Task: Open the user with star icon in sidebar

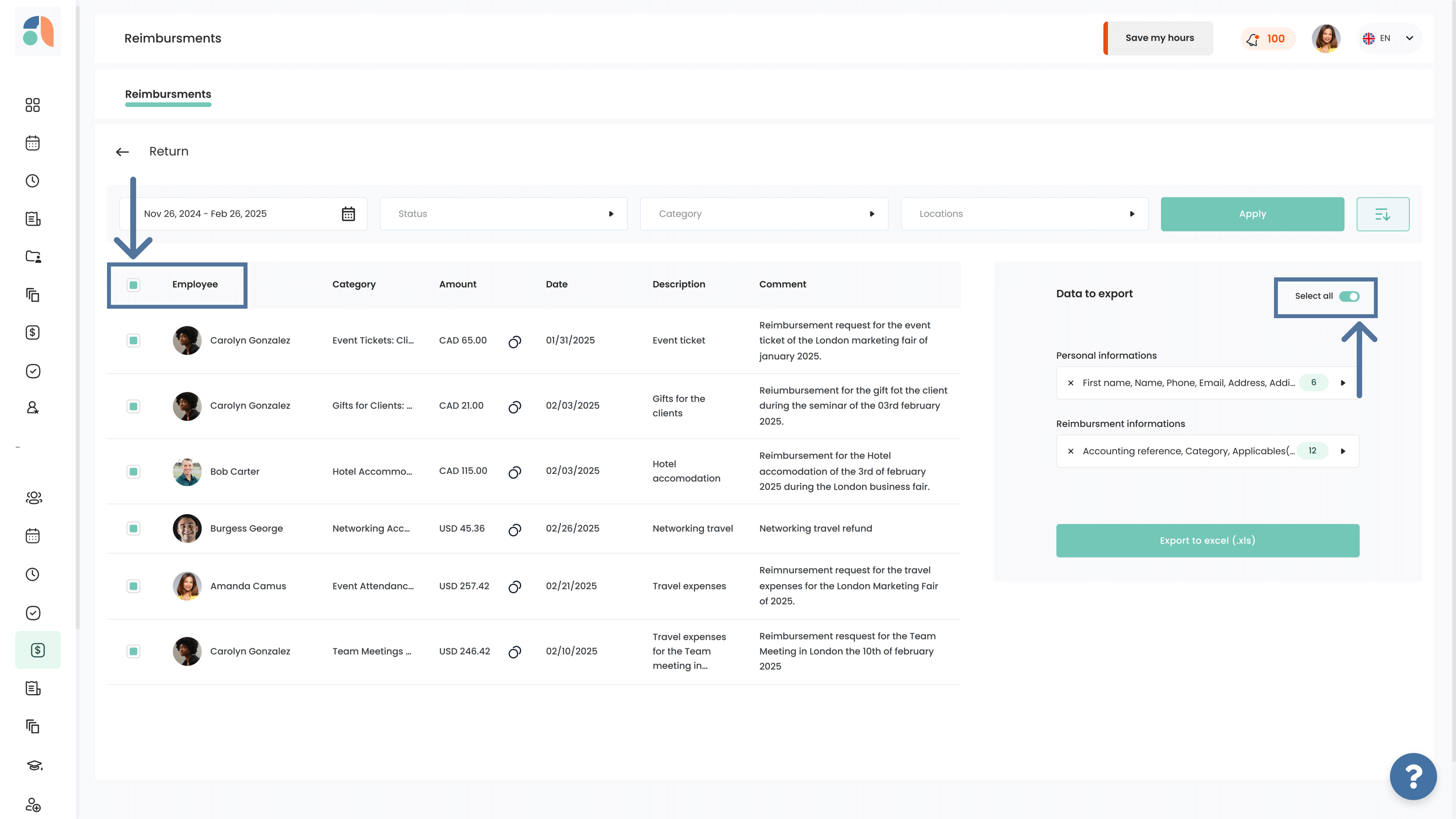Action: click(x=33, y=408)
